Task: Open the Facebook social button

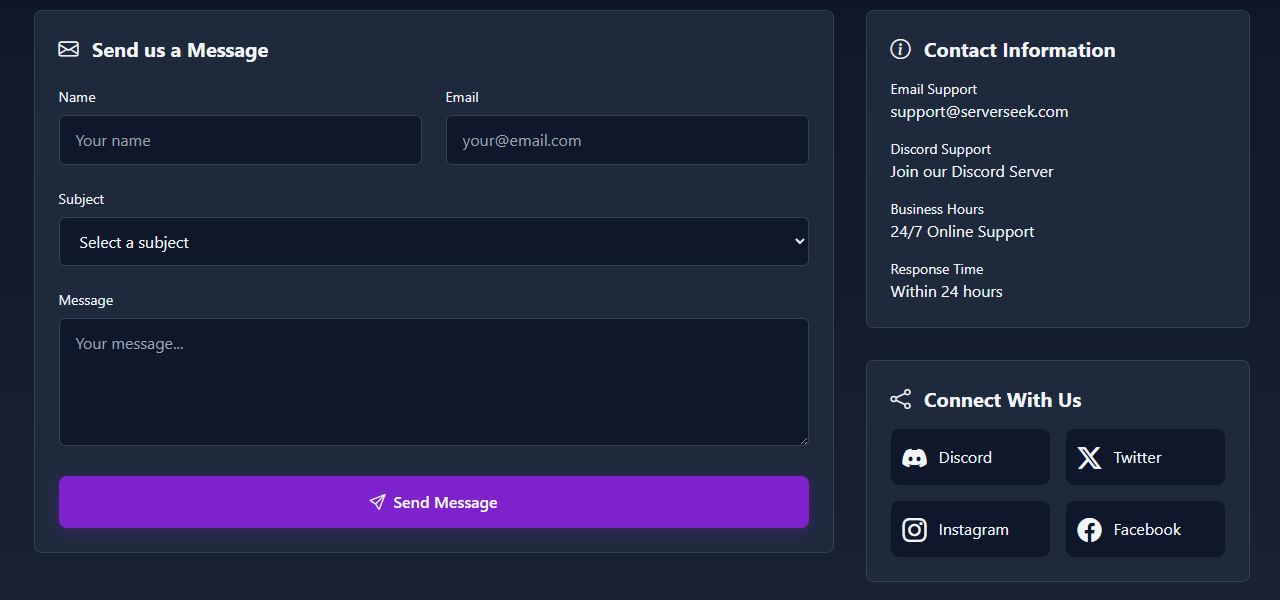Action: click(x=1145, y=530)
